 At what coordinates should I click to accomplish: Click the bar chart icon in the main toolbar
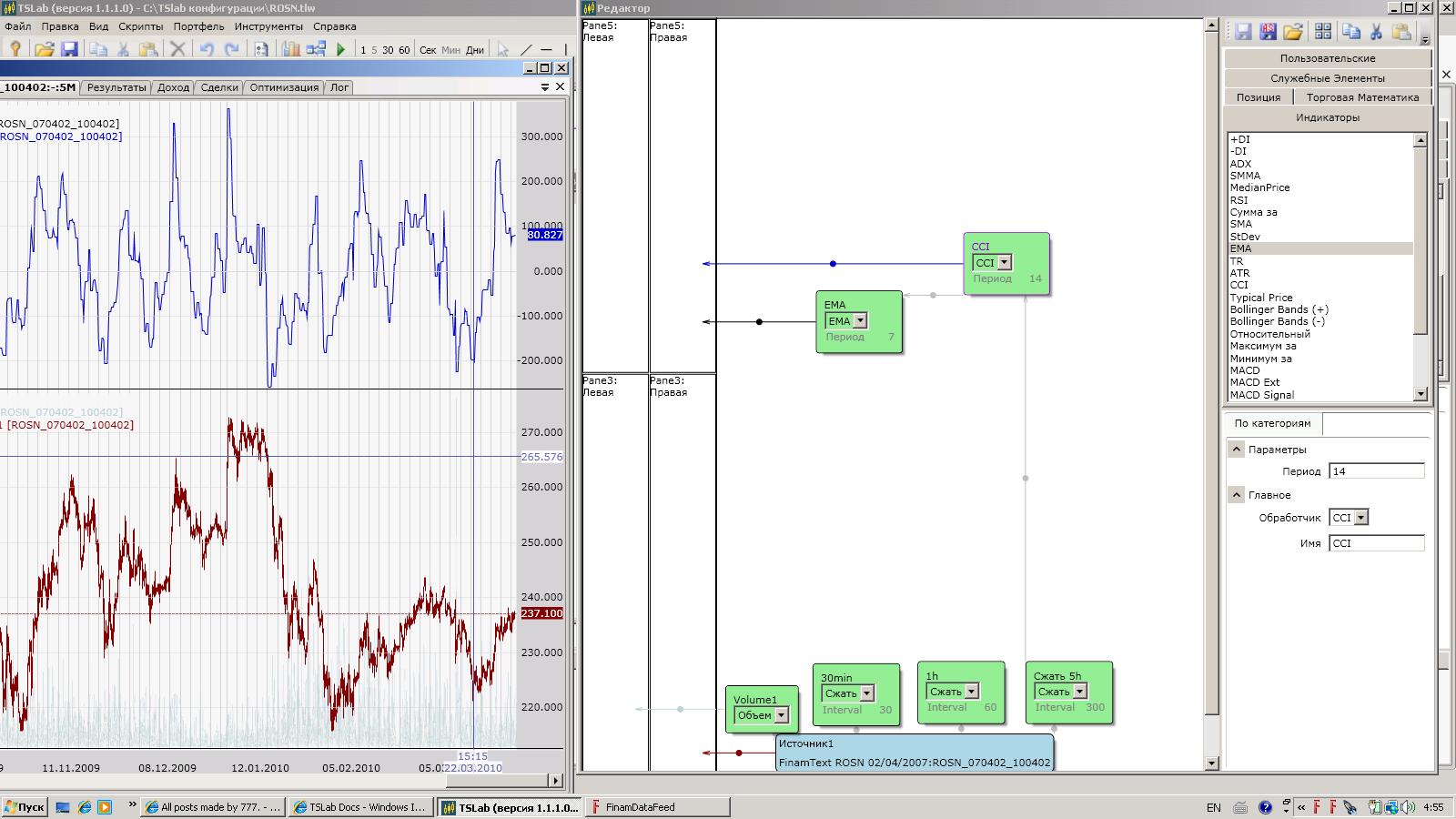tap(290, 49)
